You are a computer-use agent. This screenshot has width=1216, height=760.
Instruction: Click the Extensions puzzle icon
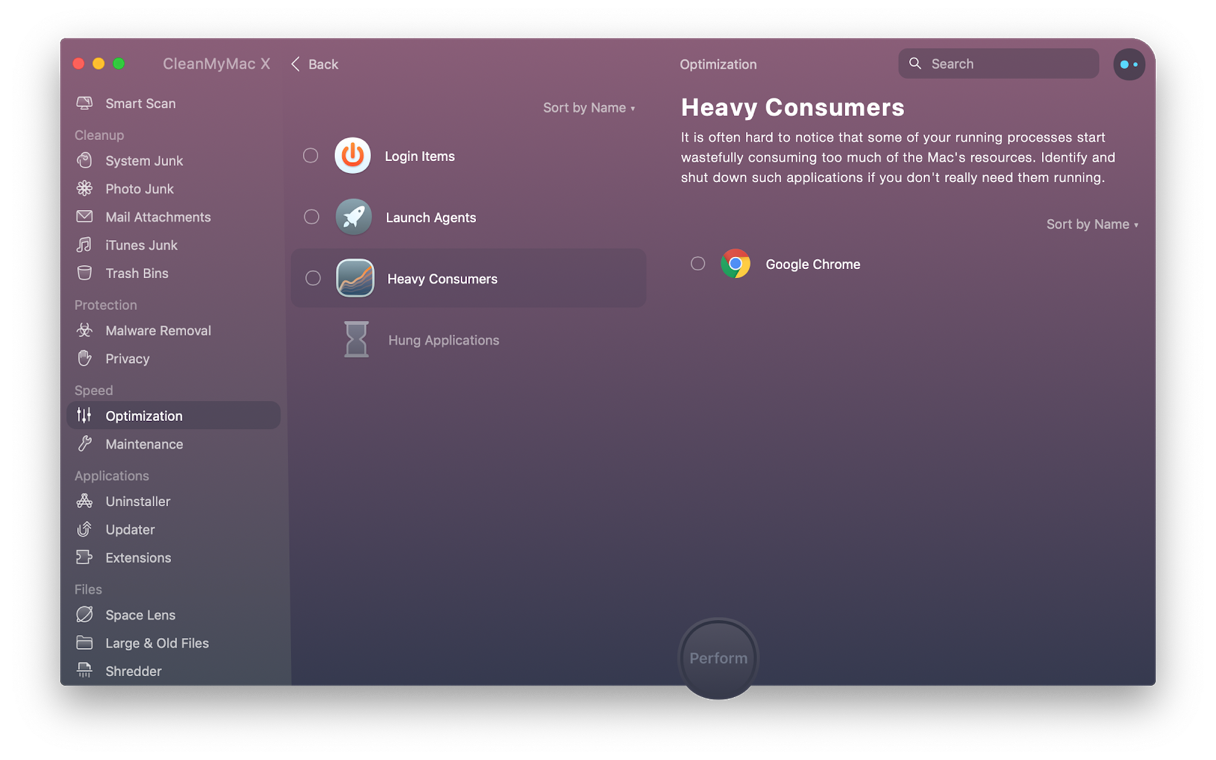(x=85, y=557)
